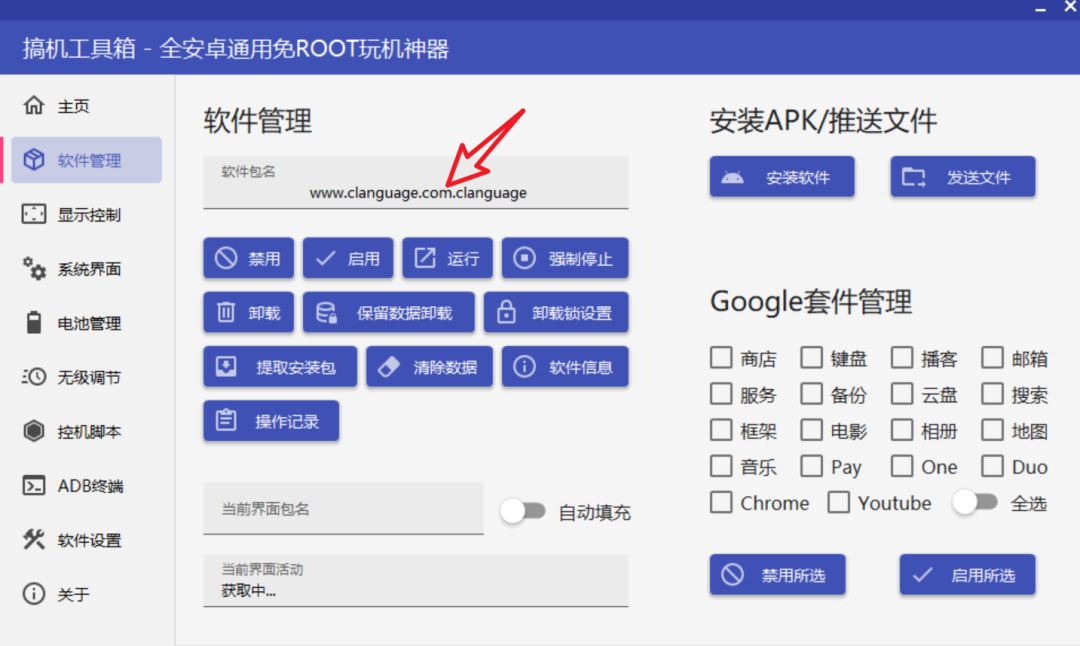Click the 禁用所选 button
Viewport: 1080px width, 646px height.
(777, 574)
